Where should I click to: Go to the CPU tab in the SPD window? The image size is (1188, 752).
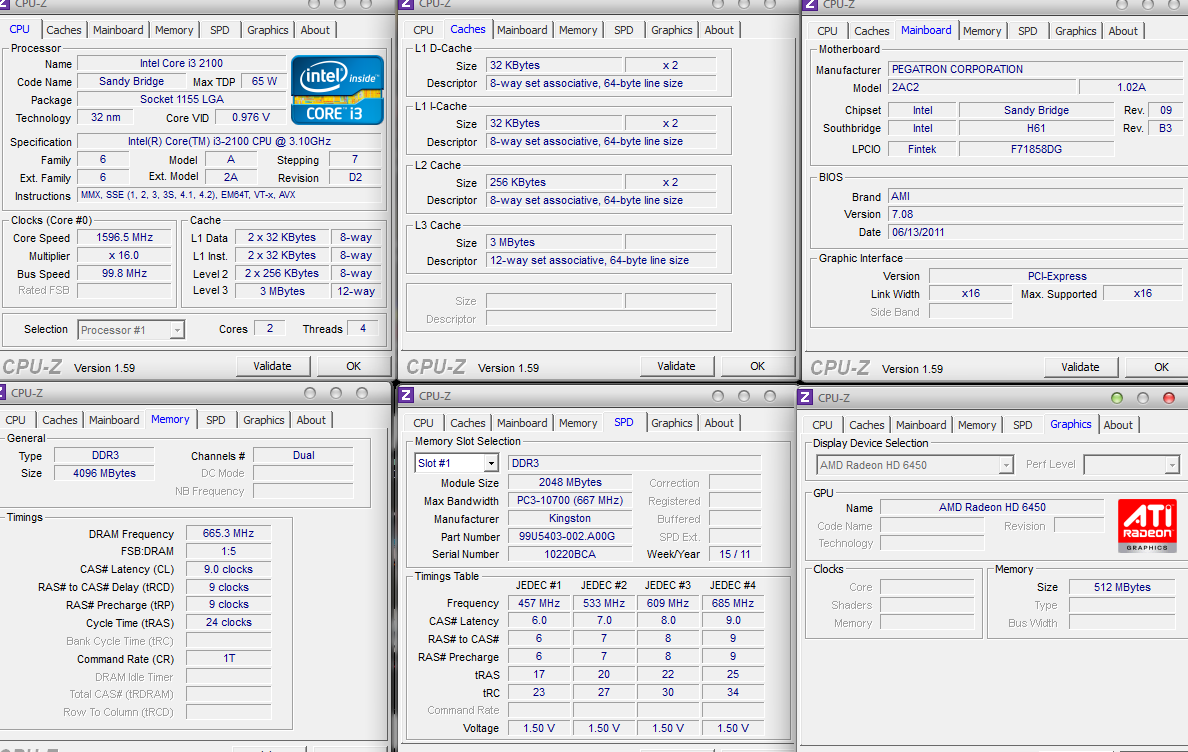(x=423, y=423)
